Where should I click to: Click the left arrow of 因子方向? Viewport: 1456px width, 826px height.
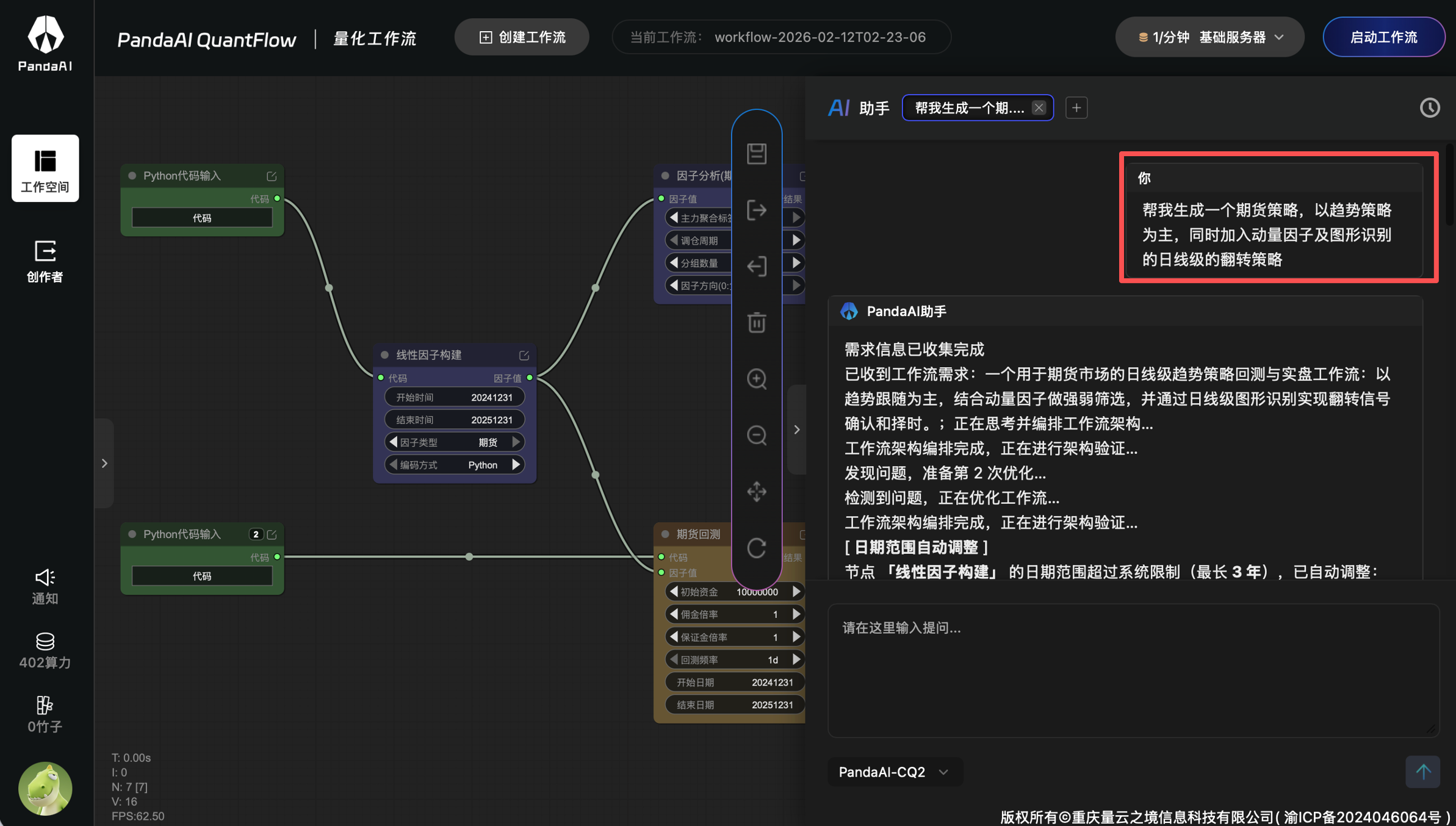tap(674, 286)
